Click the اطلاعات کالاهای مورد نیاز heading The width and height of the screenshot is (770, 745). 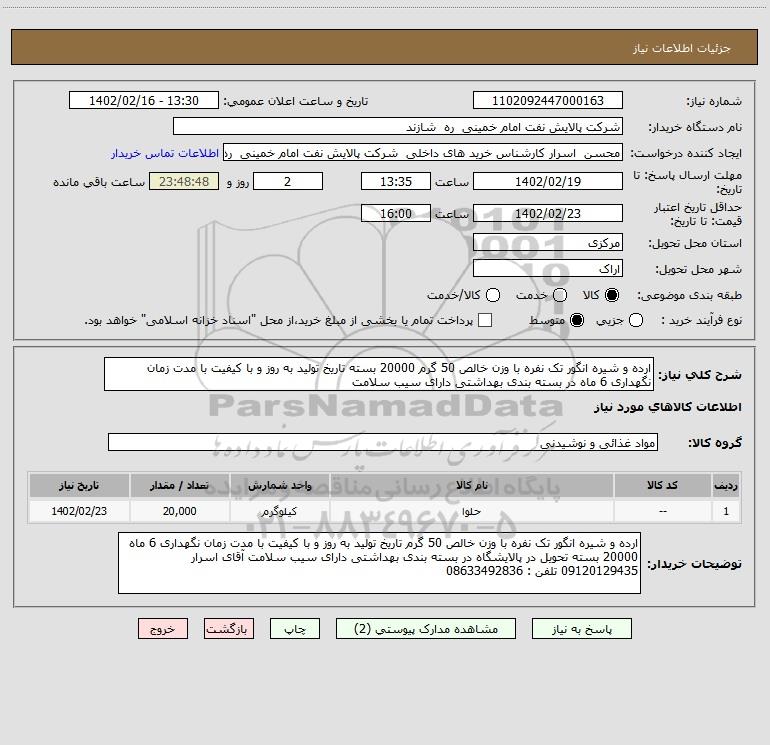(667, 407)
